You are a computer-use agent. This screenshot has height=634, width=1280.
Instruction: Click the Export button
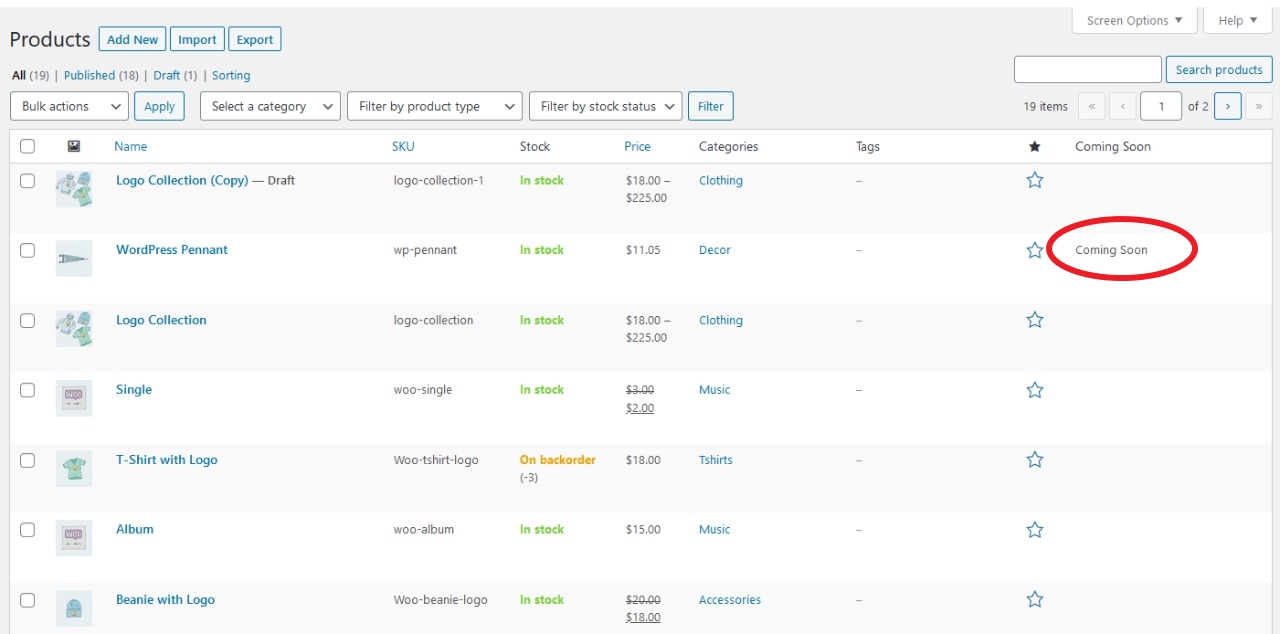[255, 39]
